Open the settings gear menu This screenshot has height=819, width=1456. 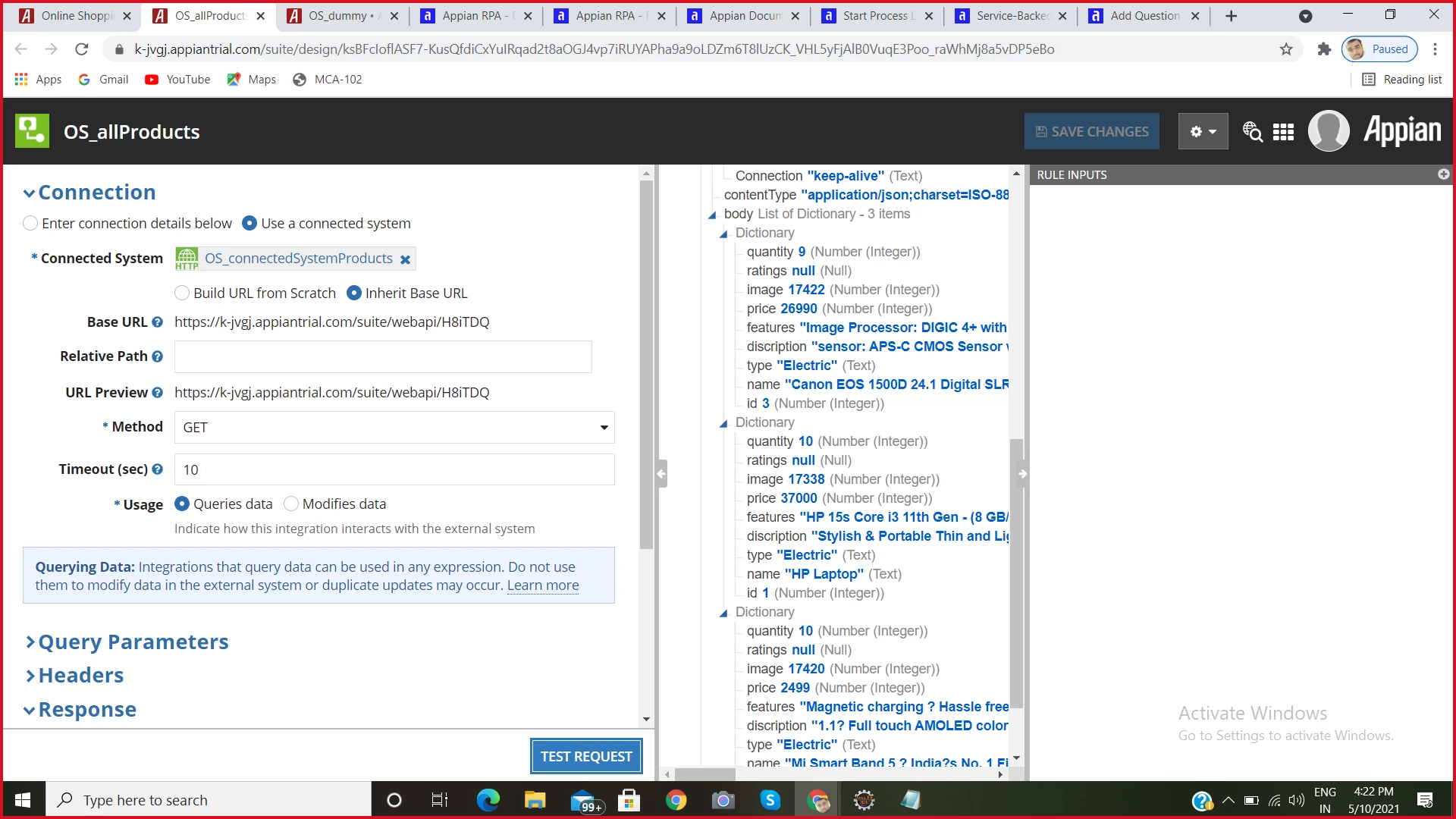pyautogui.click(x=1203, y=131)
